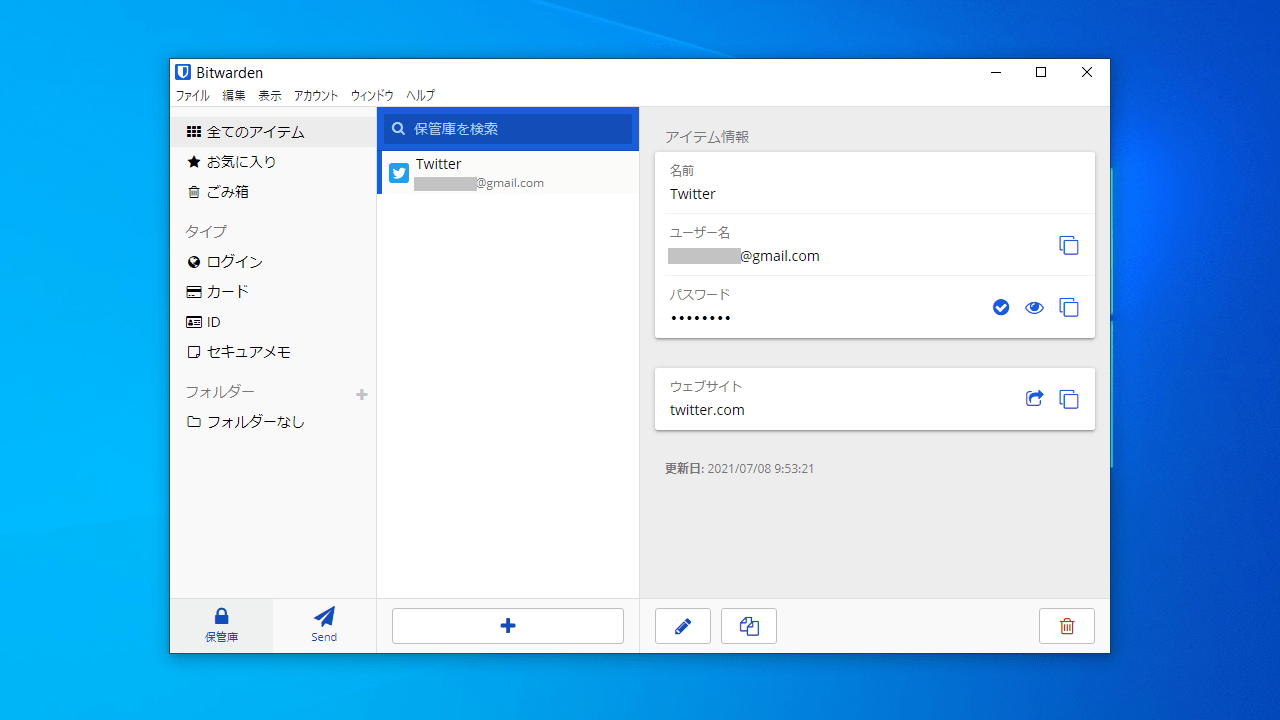
Task: Filter by セキュアメモ type
Action: coord(273,352)
